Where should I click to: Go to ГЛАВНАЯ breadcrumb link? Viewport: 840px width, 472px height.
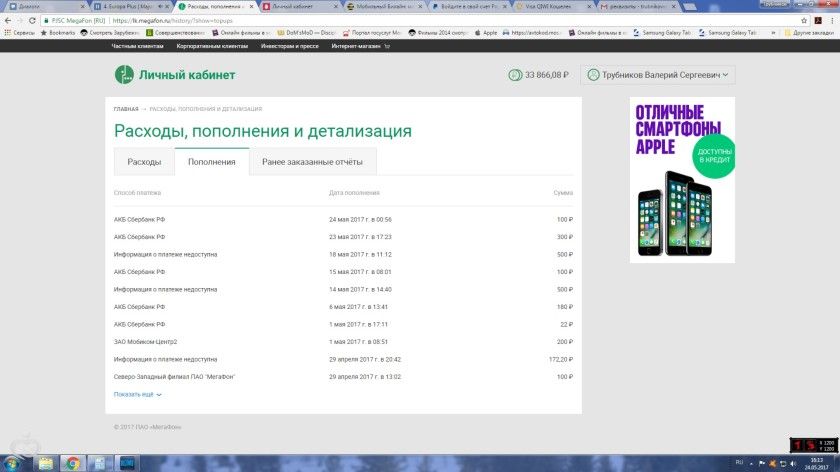tap(125, 108)
